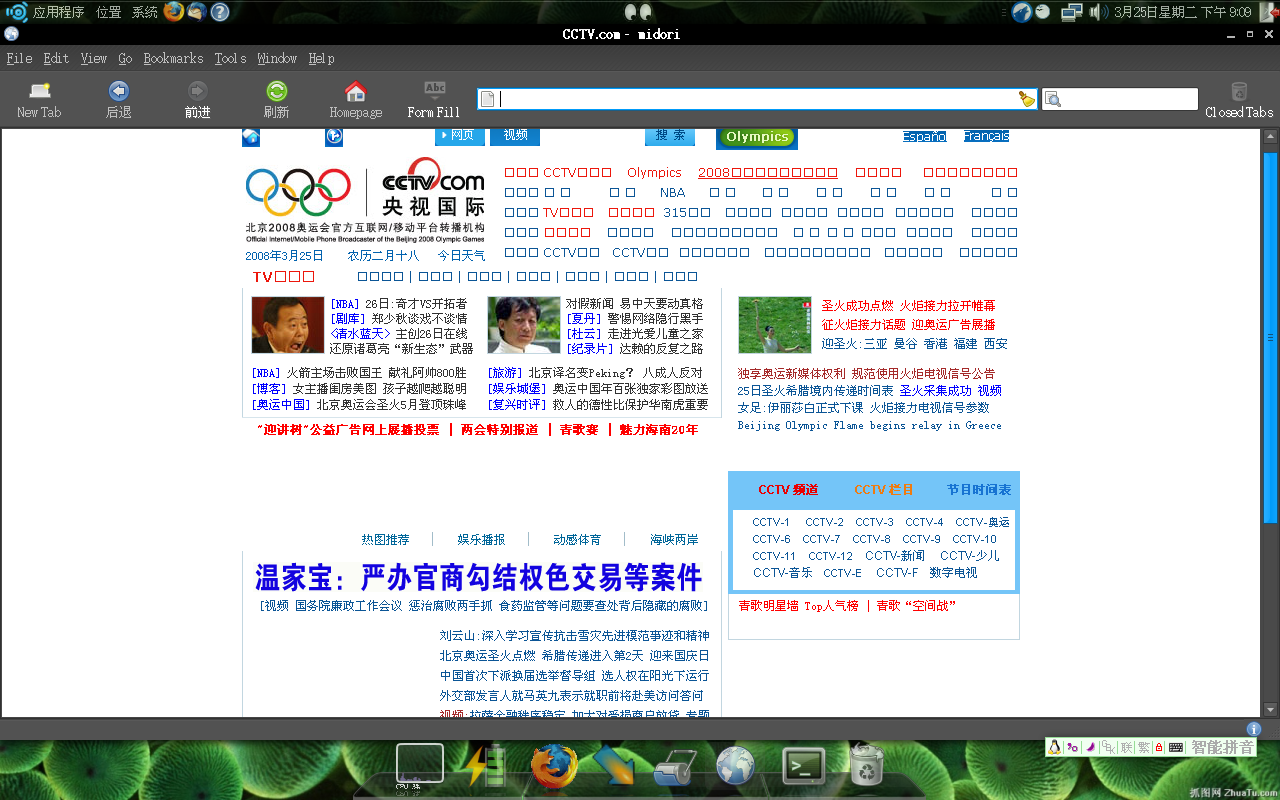Open the 动感体育 section link
Image resolution: width=1280 pixels, height=800 pixels.
pos(577,539)
